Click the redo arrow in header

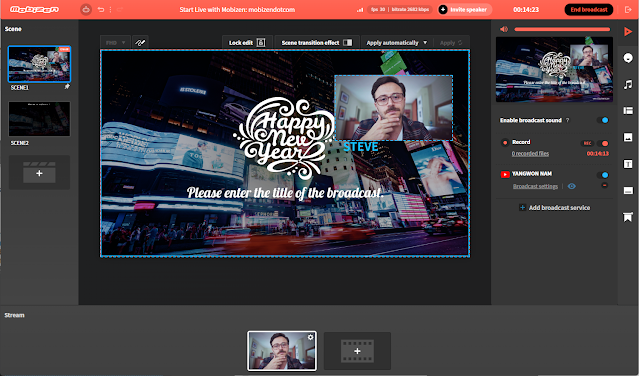120,9
